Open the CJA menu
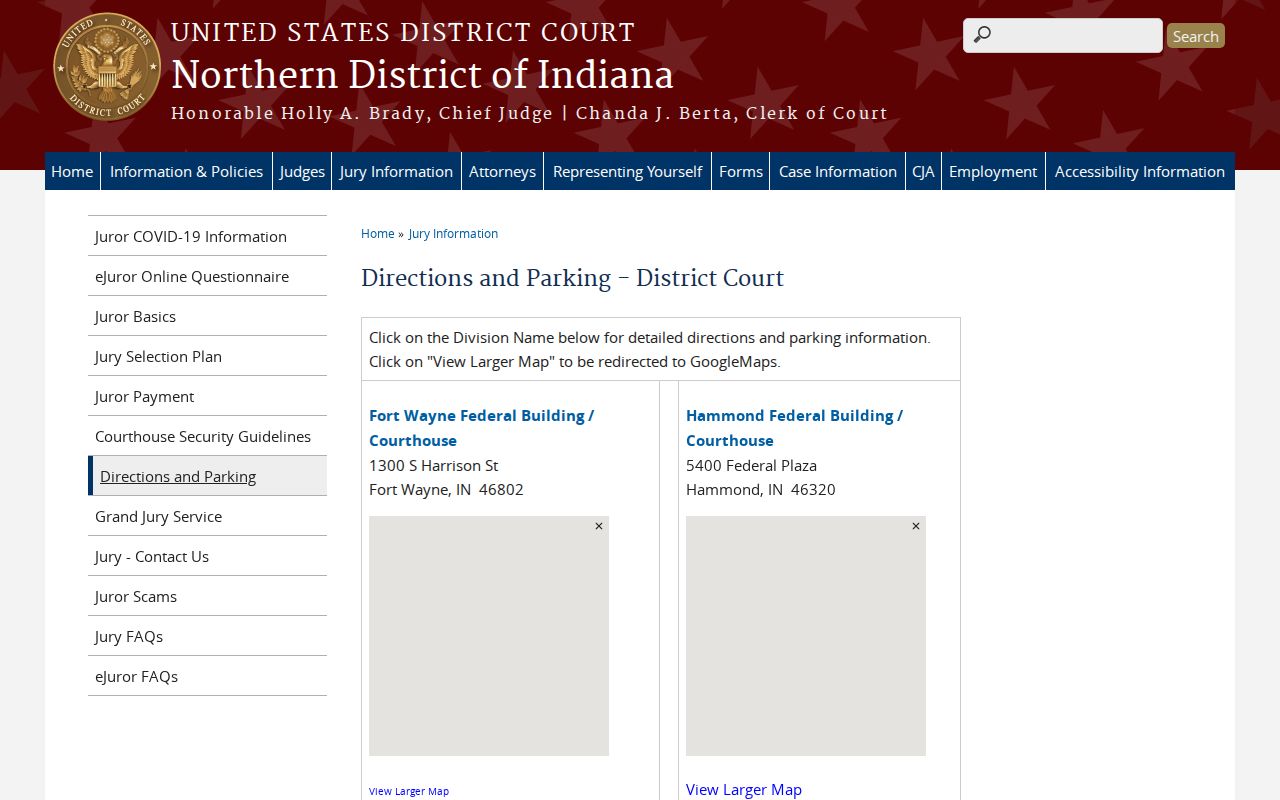The image size is (1280, 800). coord(923,171)
